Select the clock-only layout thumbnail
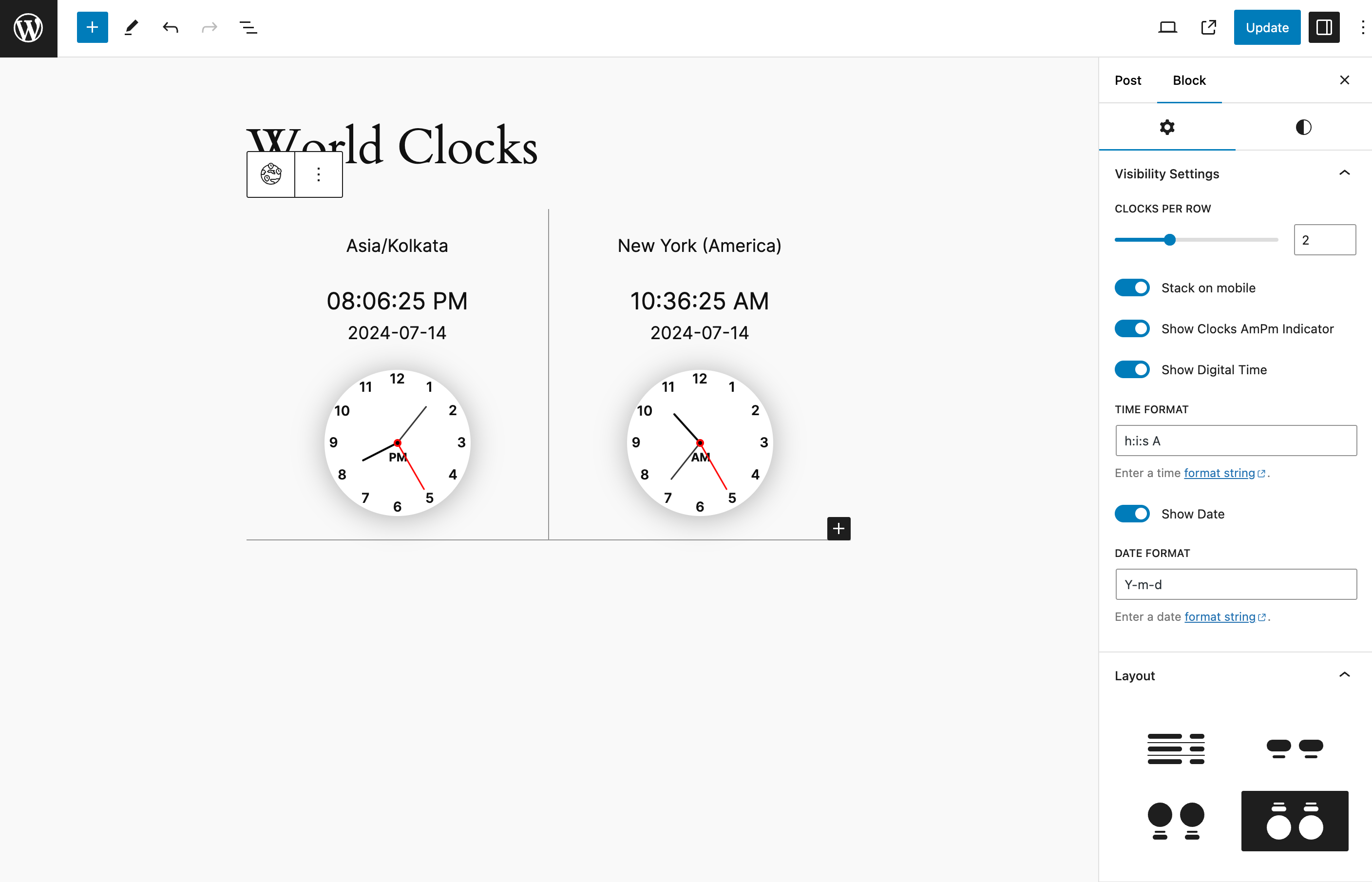Screen dimensions: 1372x882 [x=1175, y=820]
